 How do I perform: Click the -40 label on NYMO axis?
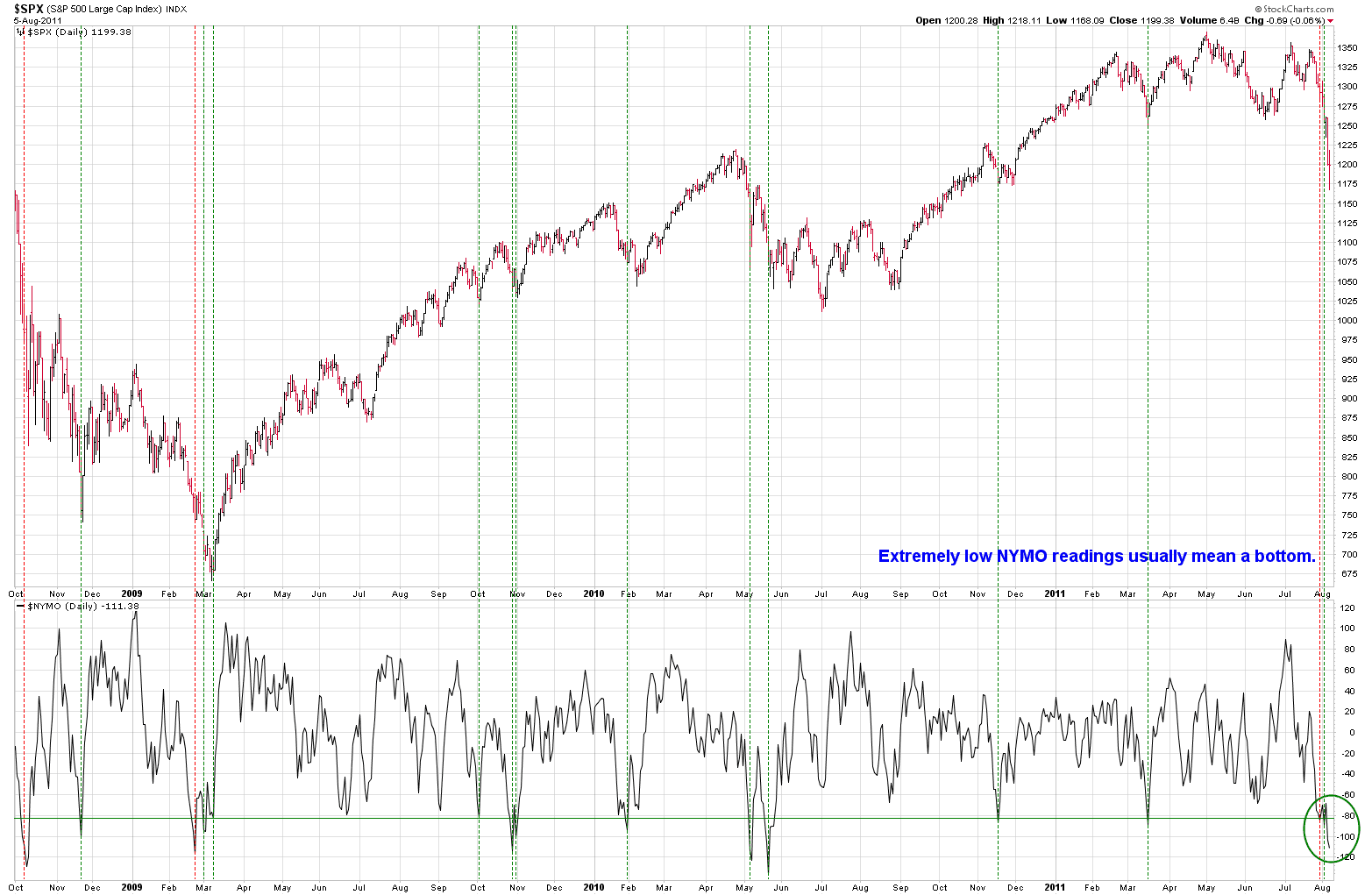(x=1348, y=773)
